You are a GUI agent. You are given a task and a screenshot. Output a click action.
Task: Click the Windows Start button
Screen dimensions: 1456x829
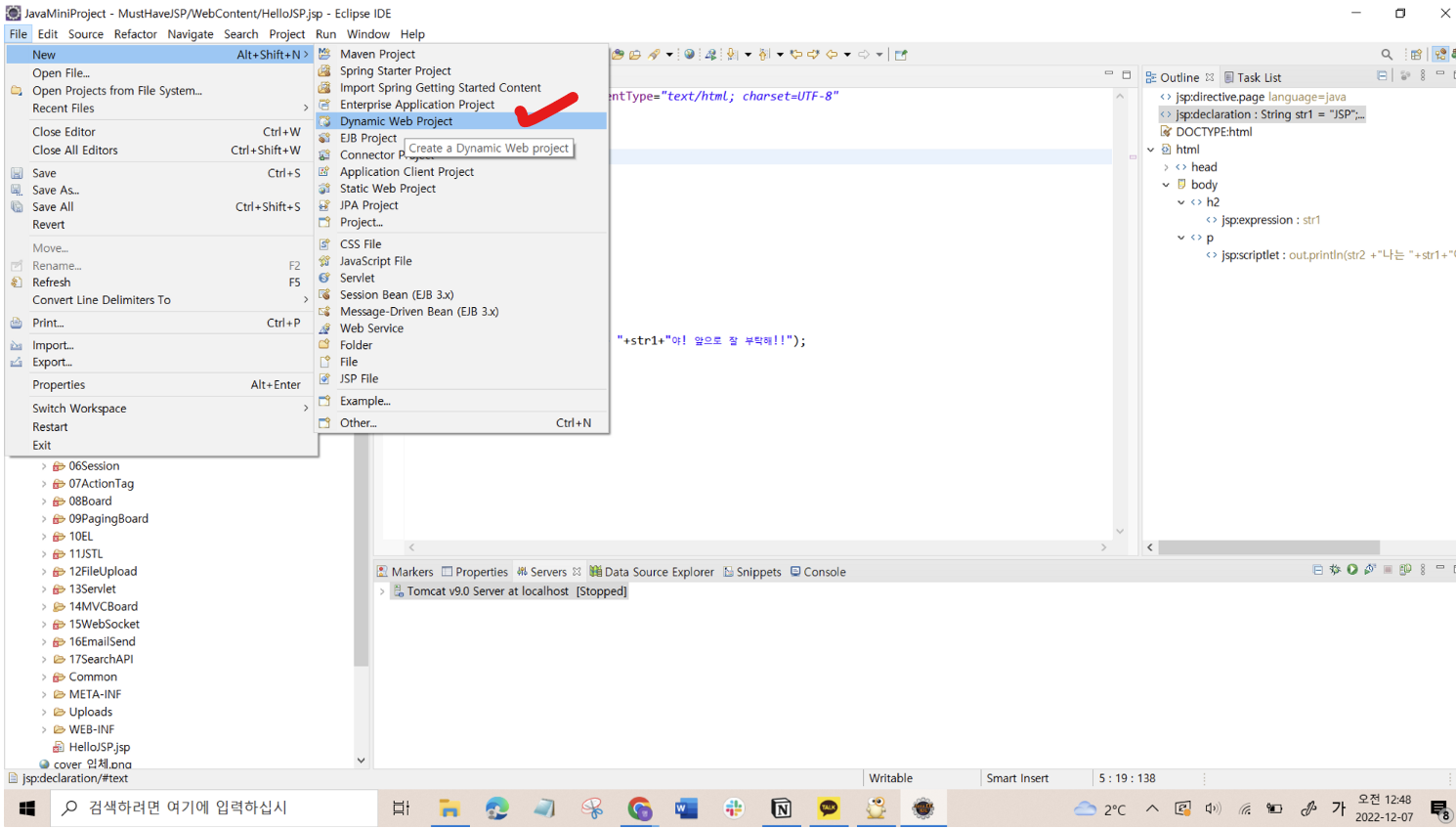(x=26, y=808)
